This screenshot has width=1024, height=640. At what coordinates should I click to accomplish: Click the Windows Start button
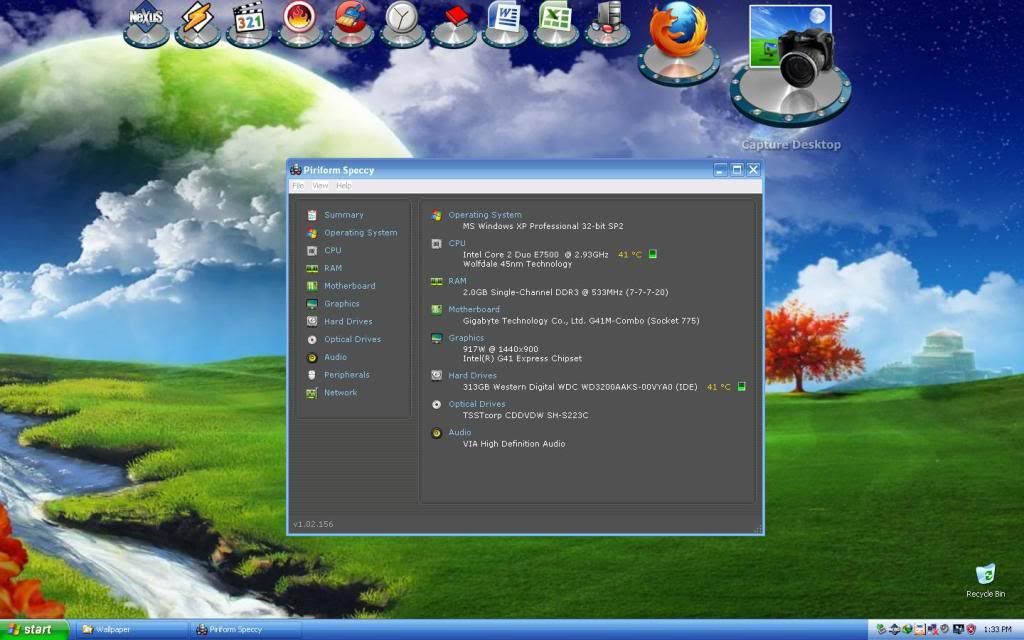tap(34, 629)
